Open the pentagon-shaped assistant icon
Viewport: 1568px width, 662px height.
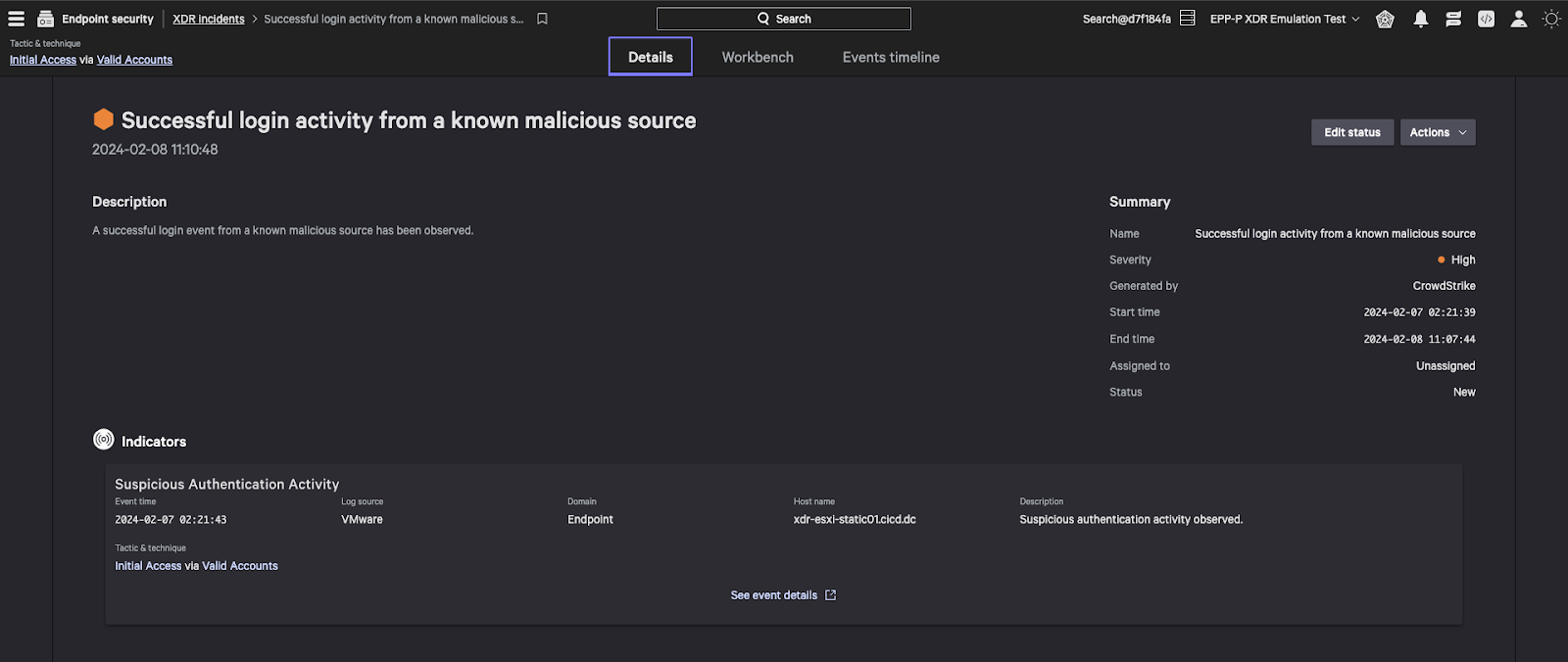coord(1385,19)
